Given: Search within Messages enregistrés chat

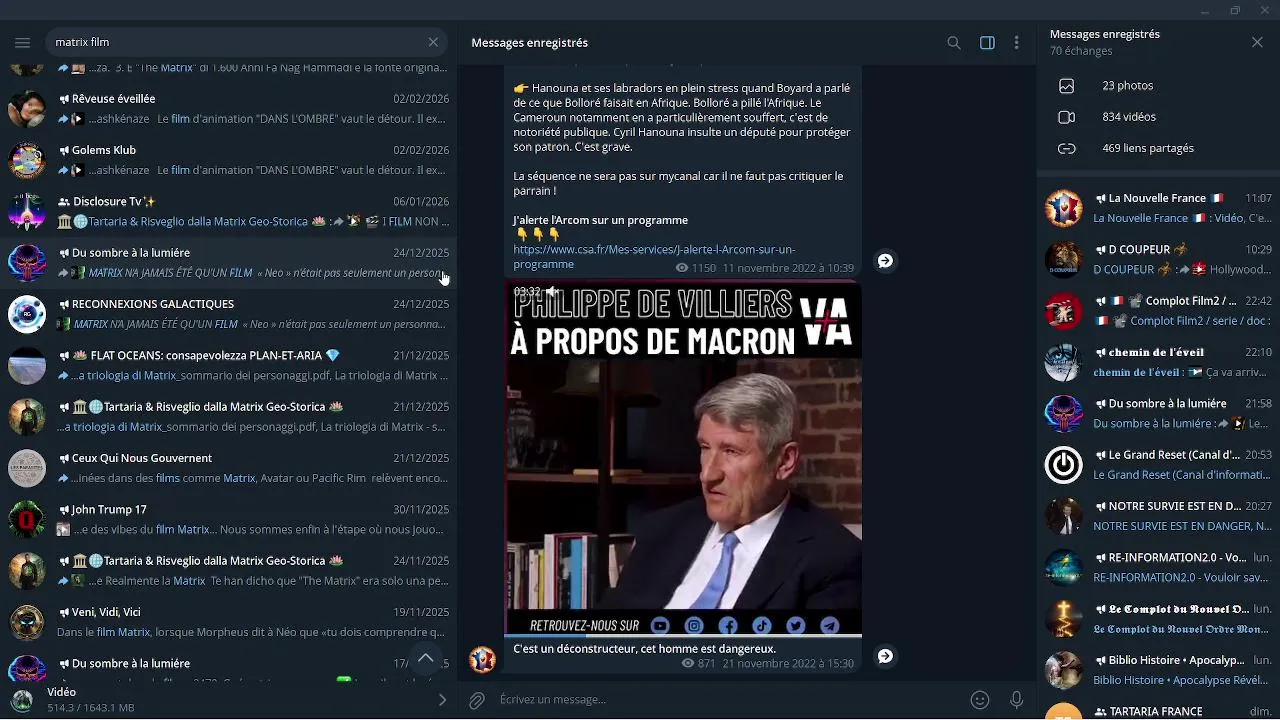Looking at the screenshot, I should (x=954, y=43).
